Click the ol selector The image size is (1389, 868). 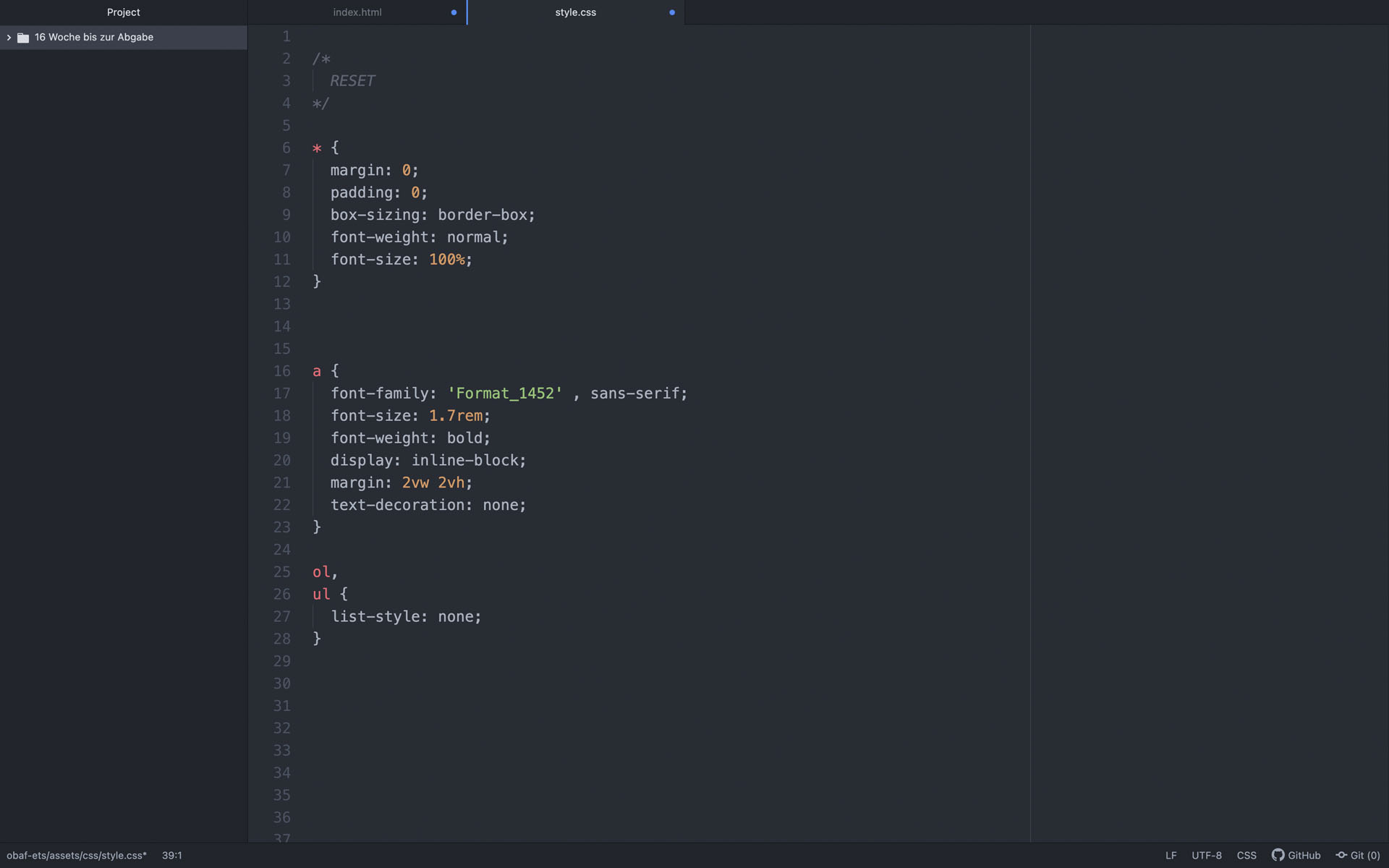click(x=321, y=572)
